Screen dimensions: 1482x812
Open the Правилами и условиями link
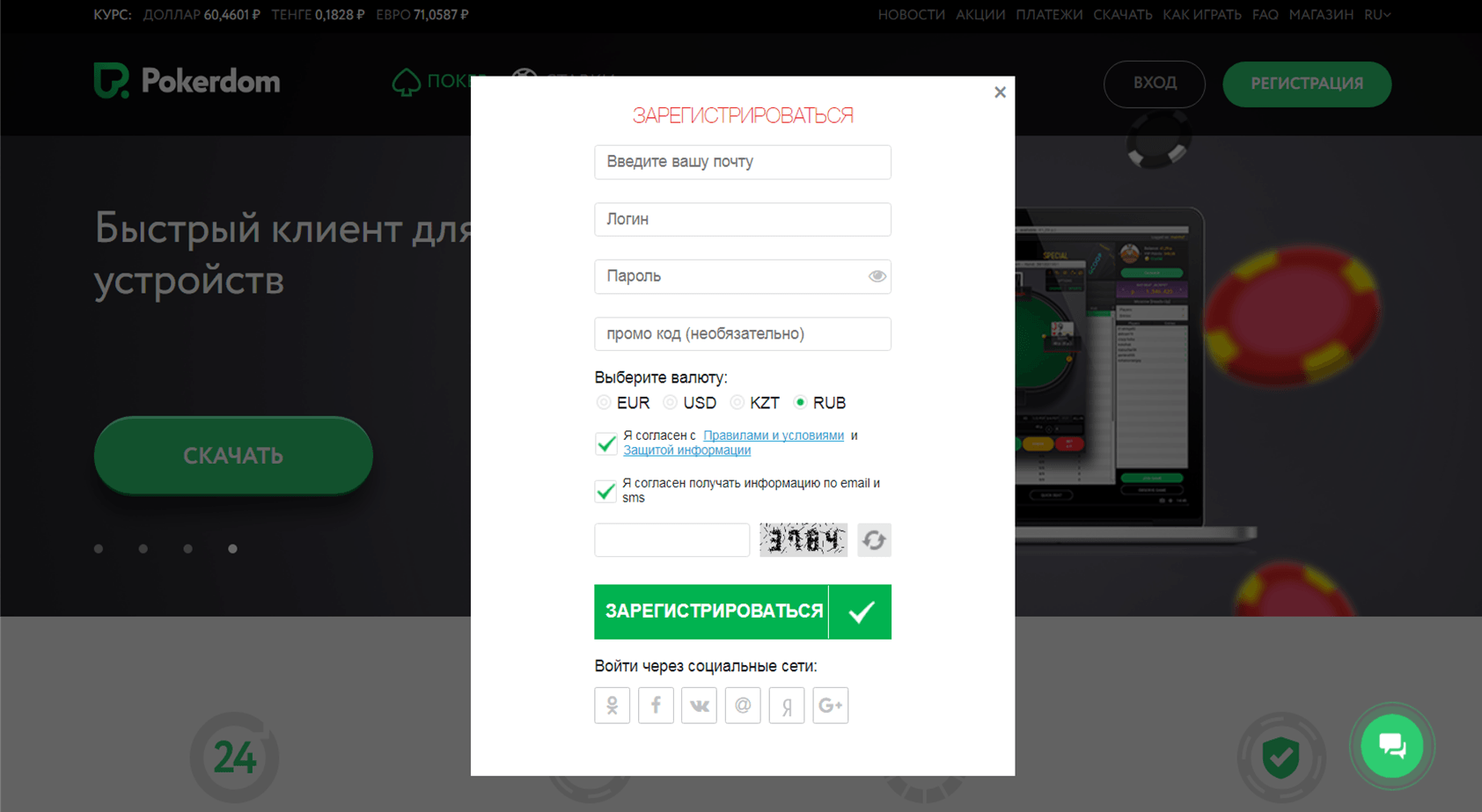(773, 435)
